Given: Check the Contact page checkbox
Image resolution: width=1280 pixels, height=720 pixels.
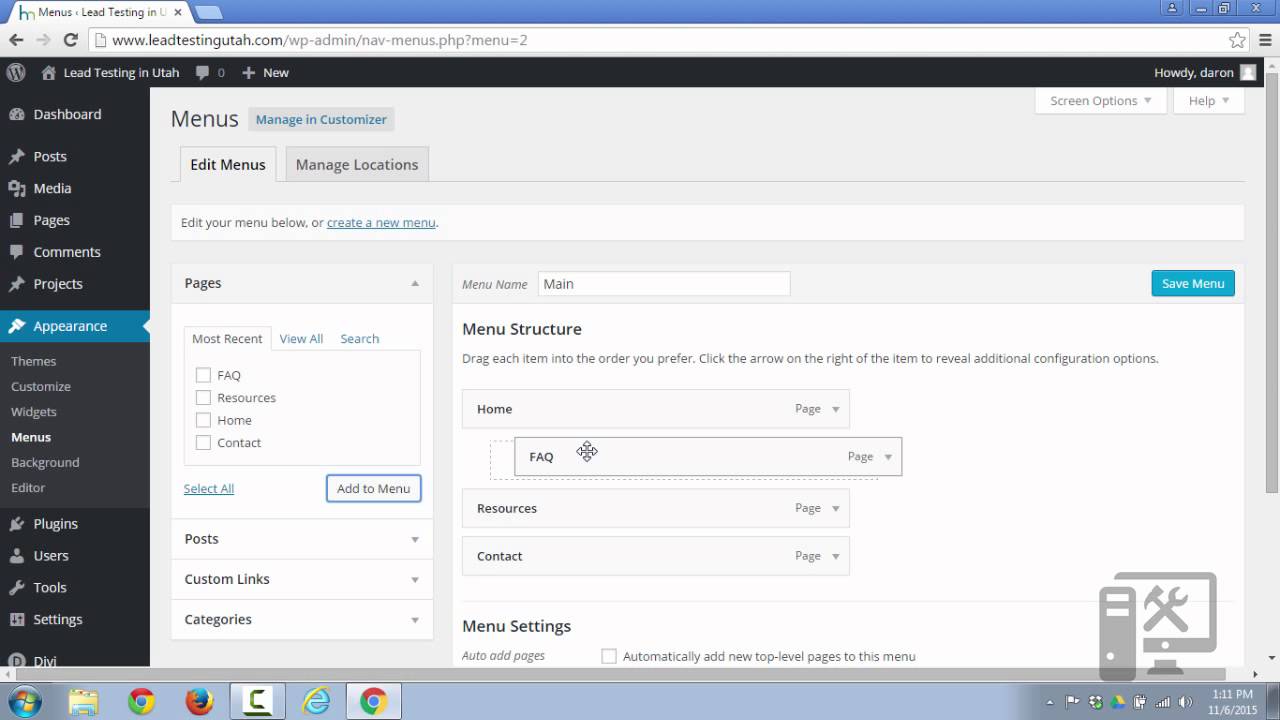Looking at the screenshot, I should [x=203, y=442].
